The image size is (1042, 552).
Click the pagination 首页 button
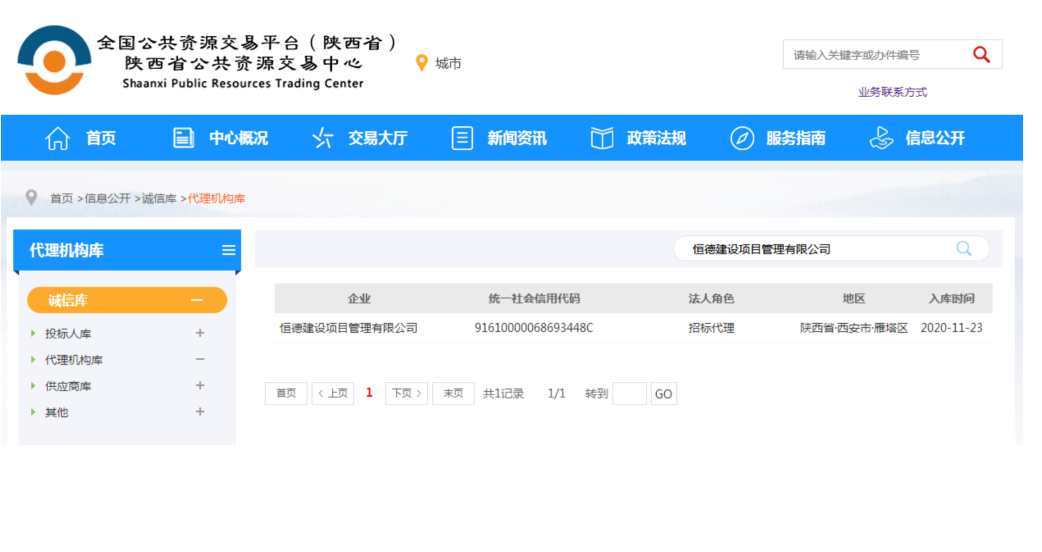coord(286,393)
